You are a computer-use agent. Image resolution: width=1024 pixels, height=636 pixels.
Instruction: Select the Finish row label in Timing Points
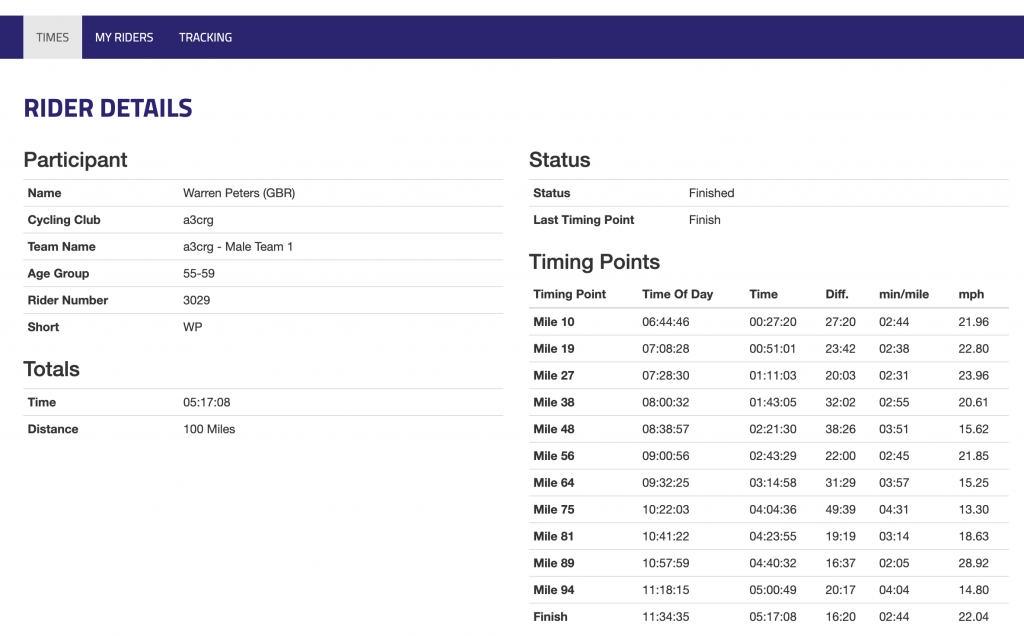coord(550,616)
